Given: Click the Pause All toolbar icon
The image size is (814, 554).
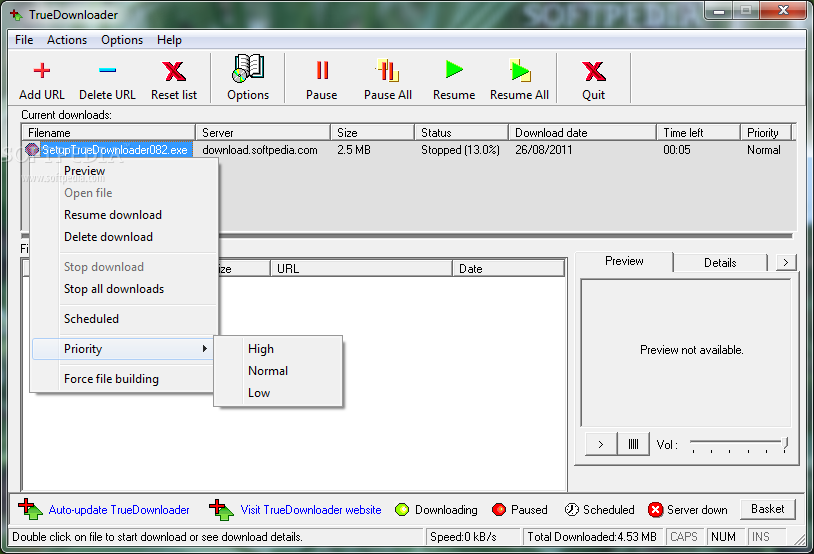Looking at the screenshot, I should [x=388, y=70].
